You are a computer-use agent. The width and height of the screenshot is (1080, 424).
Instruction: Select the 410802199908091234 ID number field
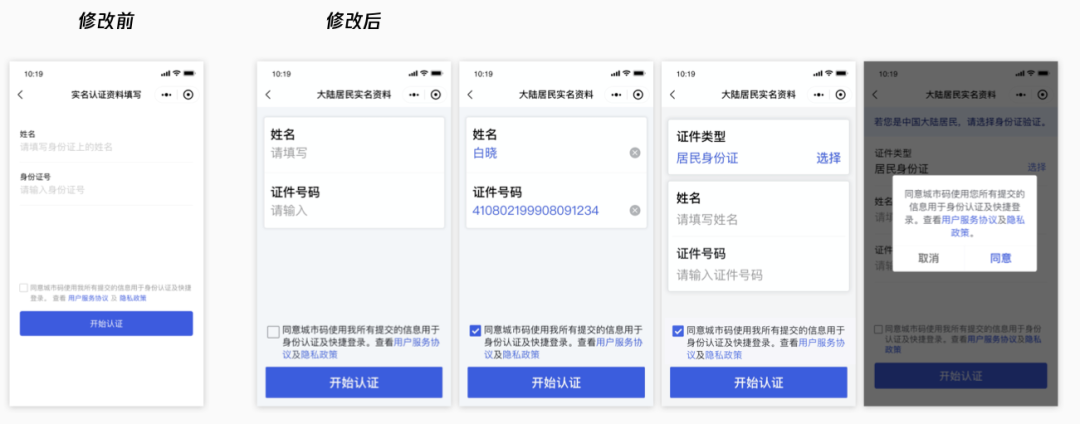pos(536,211)
